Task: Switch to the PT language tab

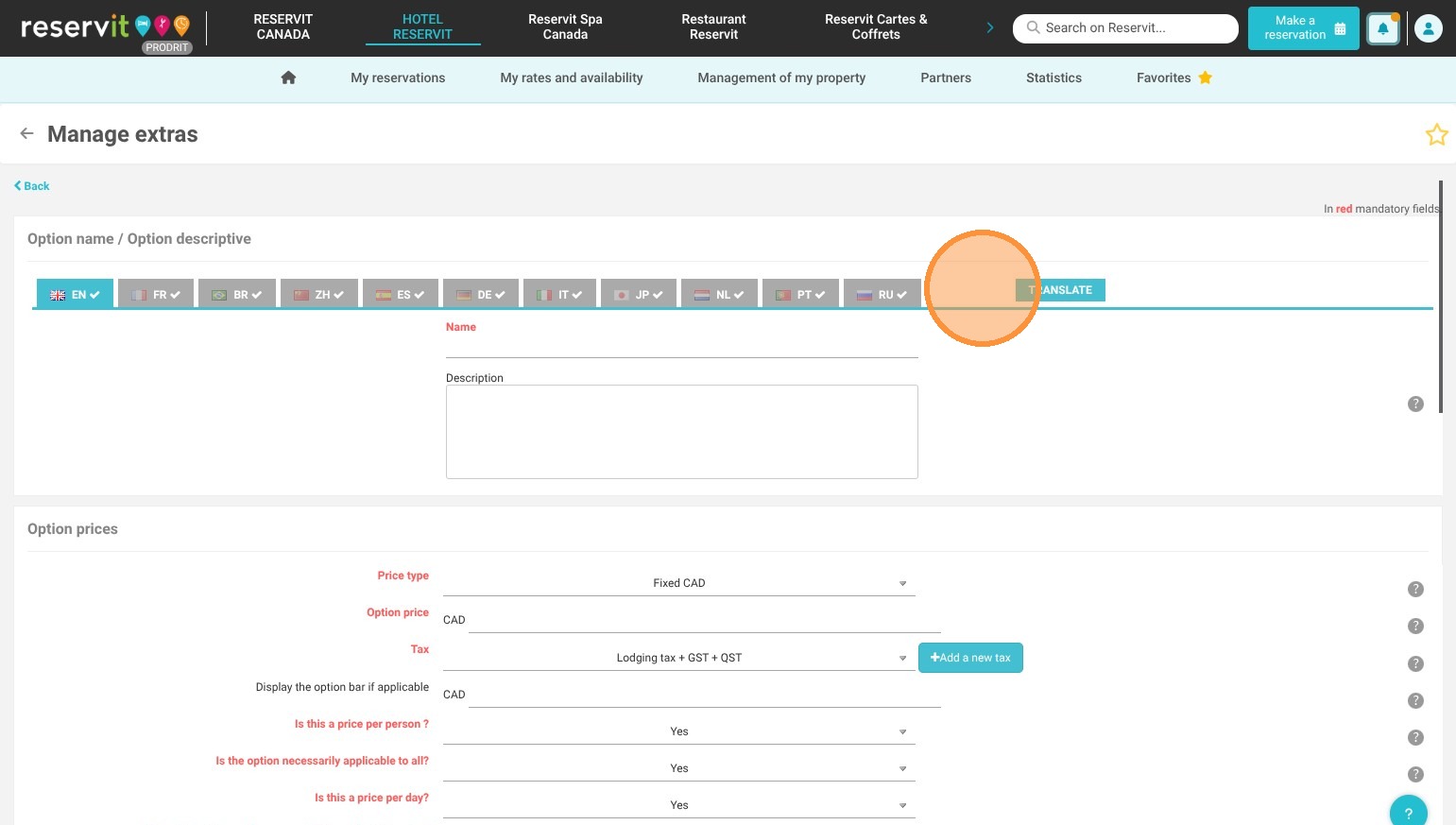Action: (x=800, y=294)
